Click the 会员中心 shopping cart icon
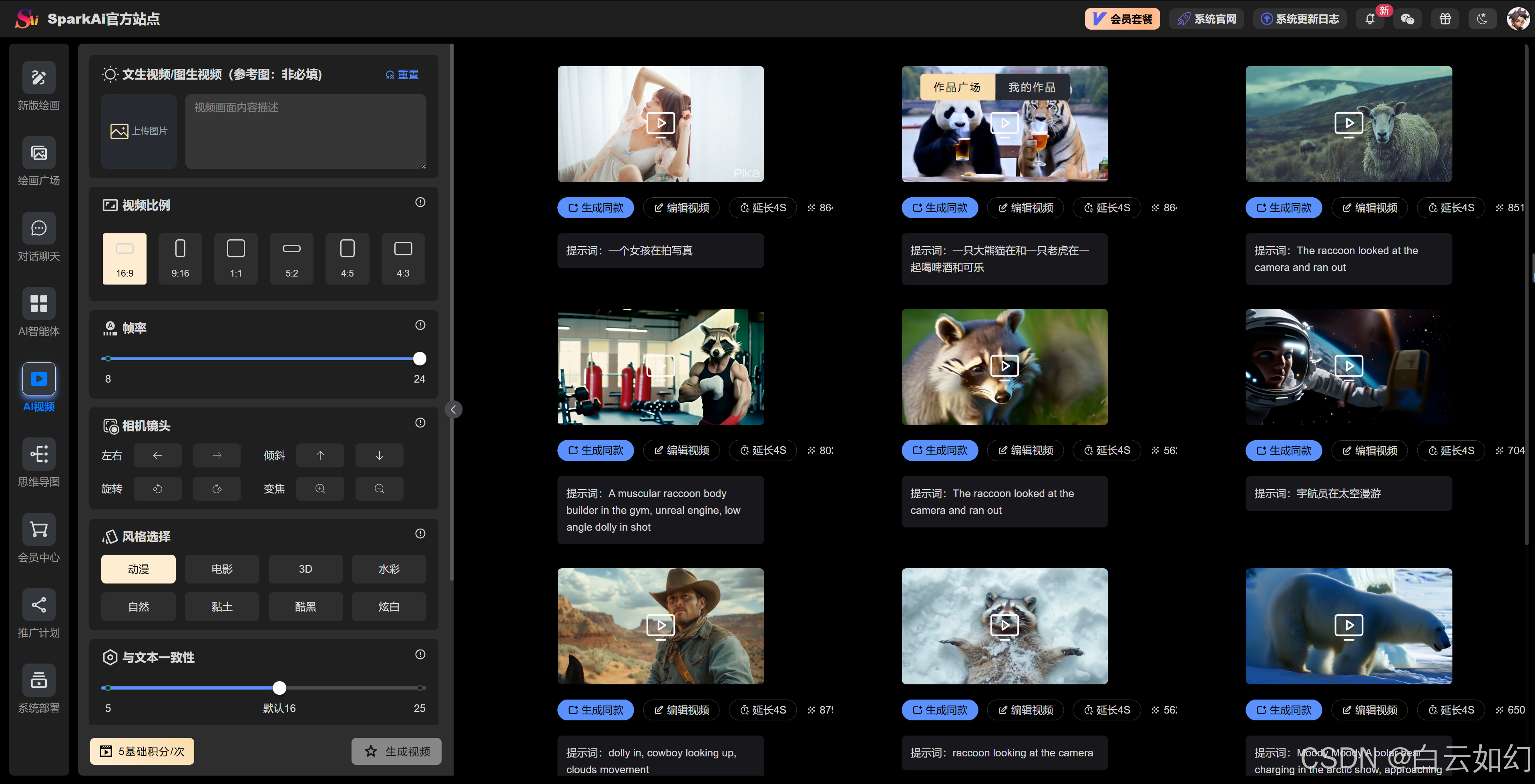 [x=39, y=529]
